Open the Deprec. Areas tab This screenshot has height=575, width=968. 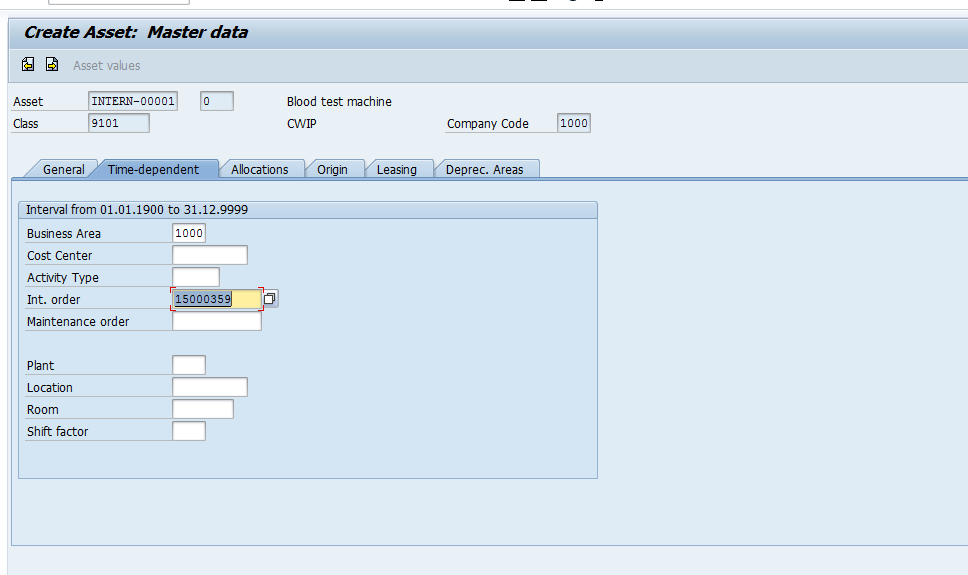tap(485, 169)
